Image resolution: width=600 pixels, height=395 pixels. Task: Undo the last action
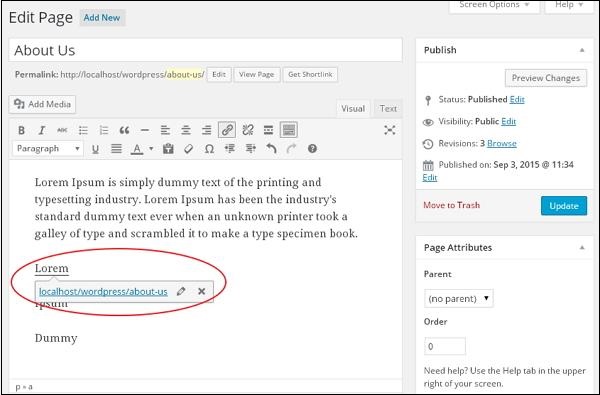pyautogui.click(x=271, y=149)
